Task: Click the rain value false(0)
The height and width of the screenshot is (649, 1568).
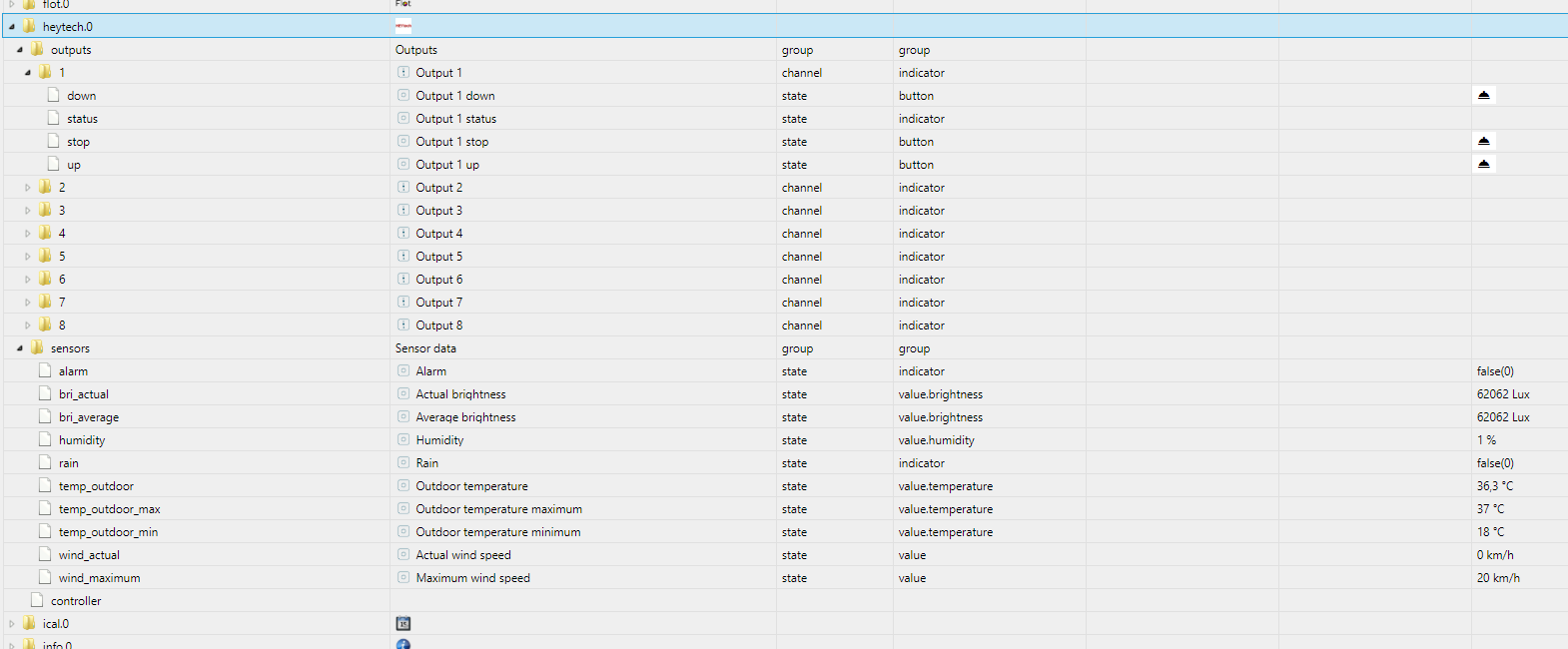Action: click(1495, 463)
